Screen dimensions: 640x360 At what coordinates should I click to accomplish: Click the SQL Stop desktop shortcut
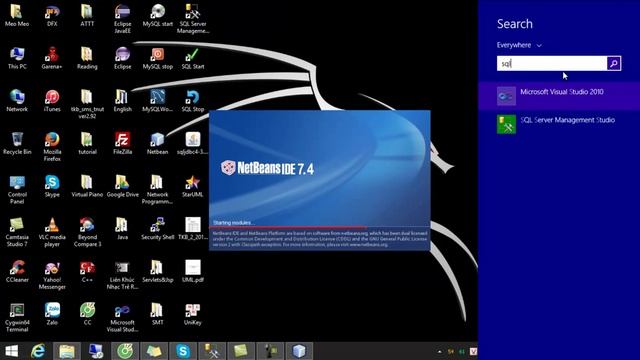(193, 100)
